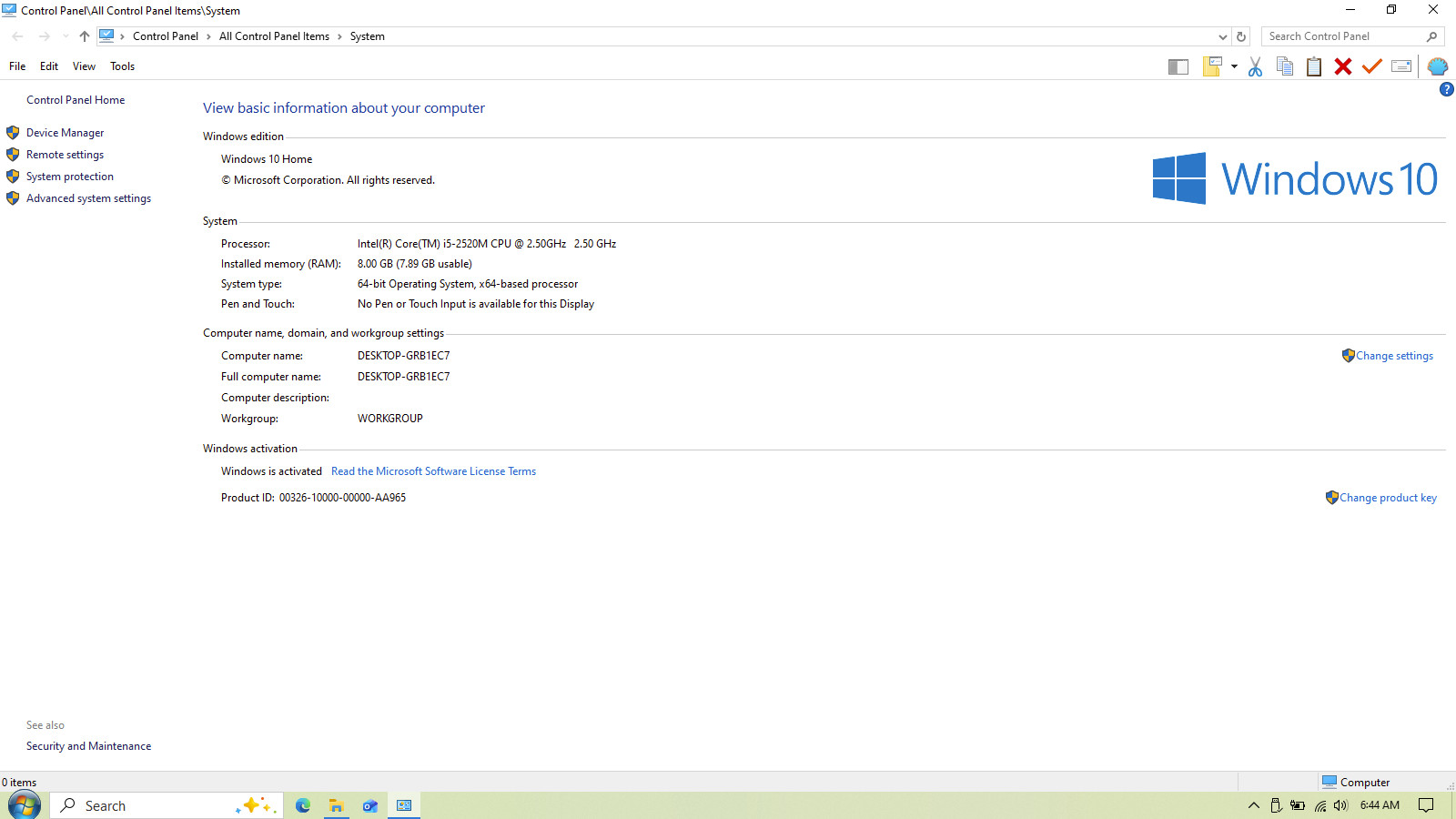Open Remote settings link
The height and width of the screenshot is (819, 1456).
coord(65,155)
